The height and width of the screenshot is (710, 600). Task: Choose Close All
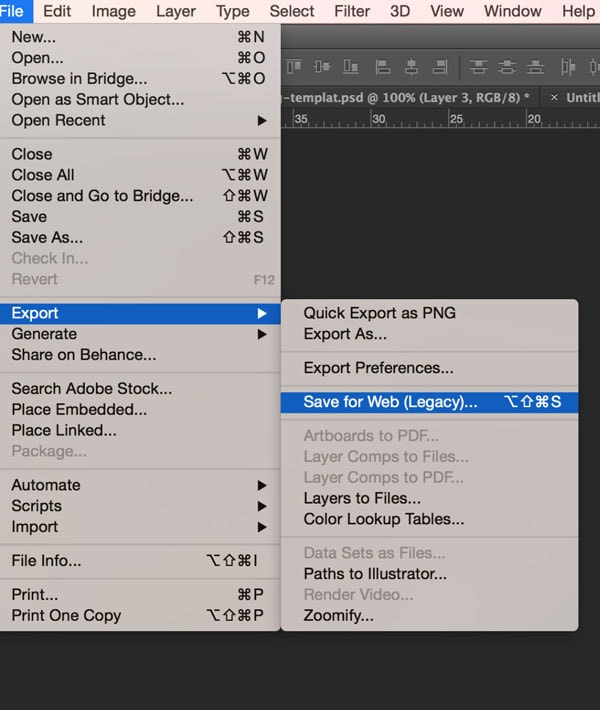tap(140, 175)
